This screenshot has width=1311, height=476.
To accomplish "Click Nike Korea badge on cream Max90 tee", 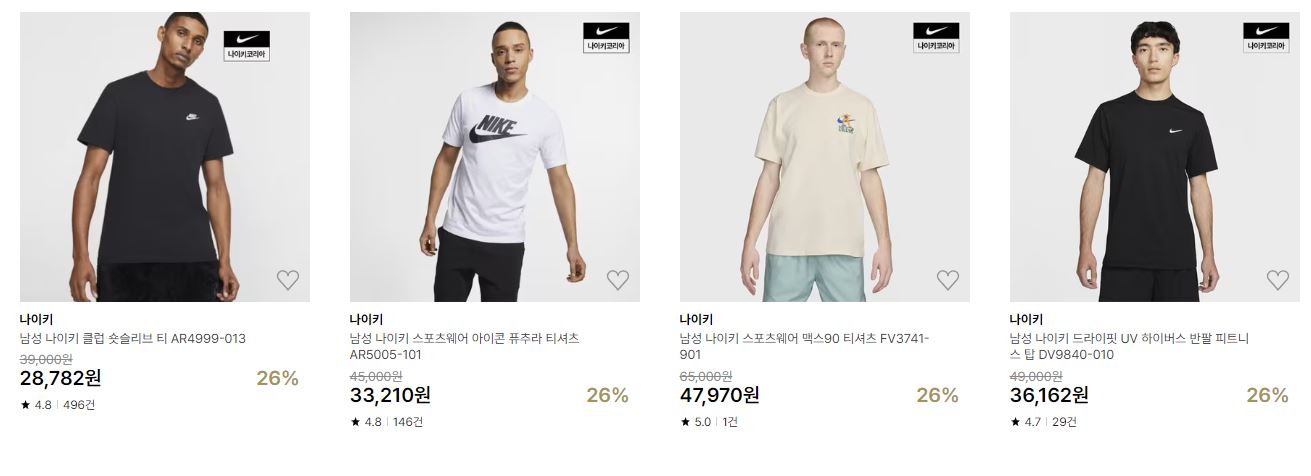I will point(937,38).
